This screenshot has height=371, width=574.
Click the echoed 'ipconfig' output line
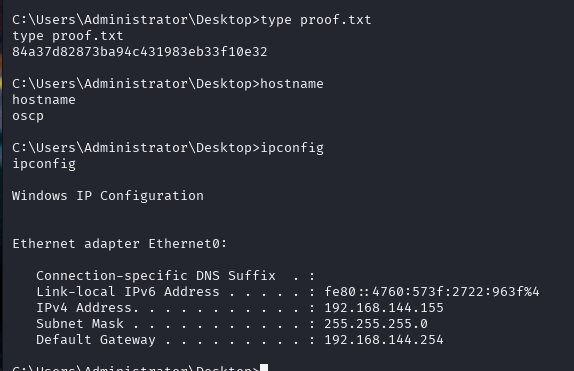point(44,164)
